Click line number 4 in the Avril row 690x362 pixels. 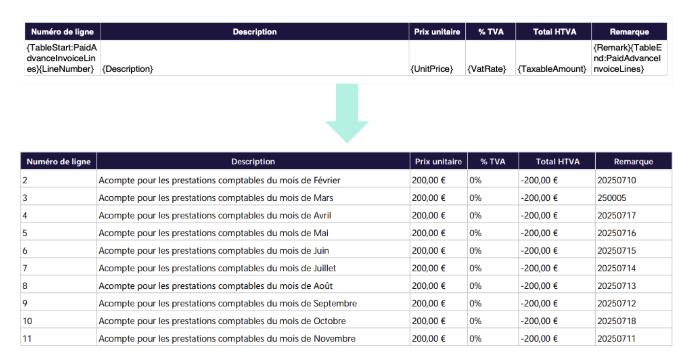pyautogui.click(x=25, y=216)
